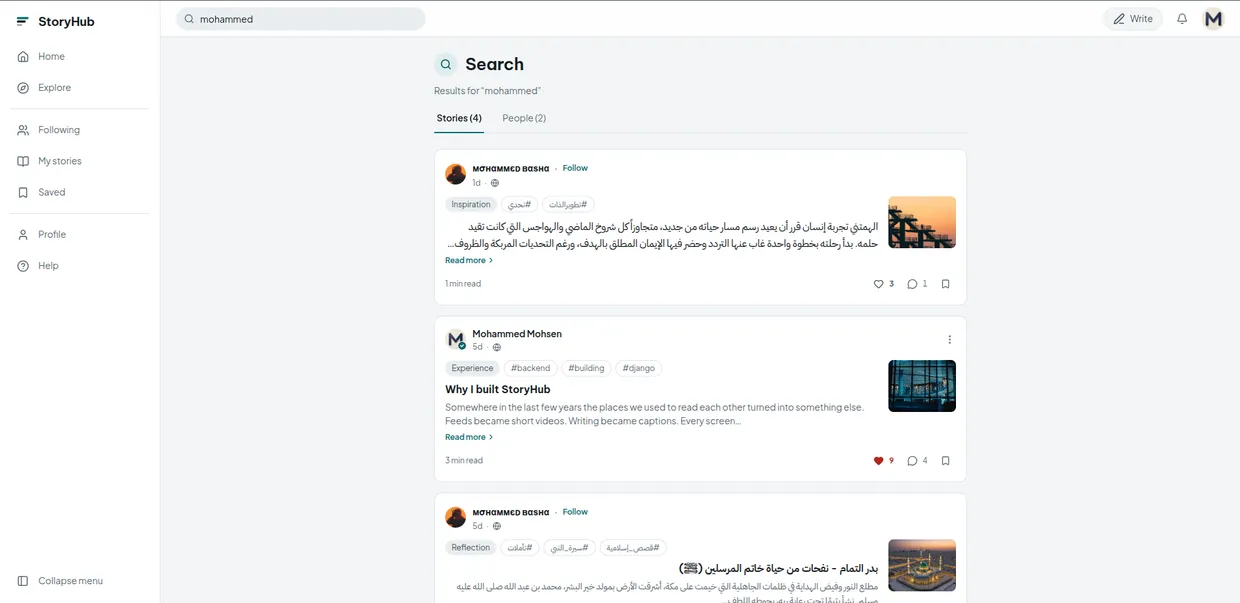Follow author of first story
The image size is (1240, 603).
575,168
